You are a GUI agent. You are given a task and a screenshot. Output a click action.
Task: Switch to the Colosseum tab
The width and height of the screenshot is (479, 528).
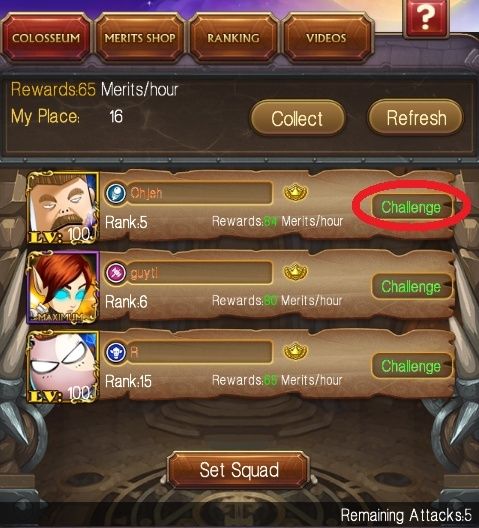point(46,38)
